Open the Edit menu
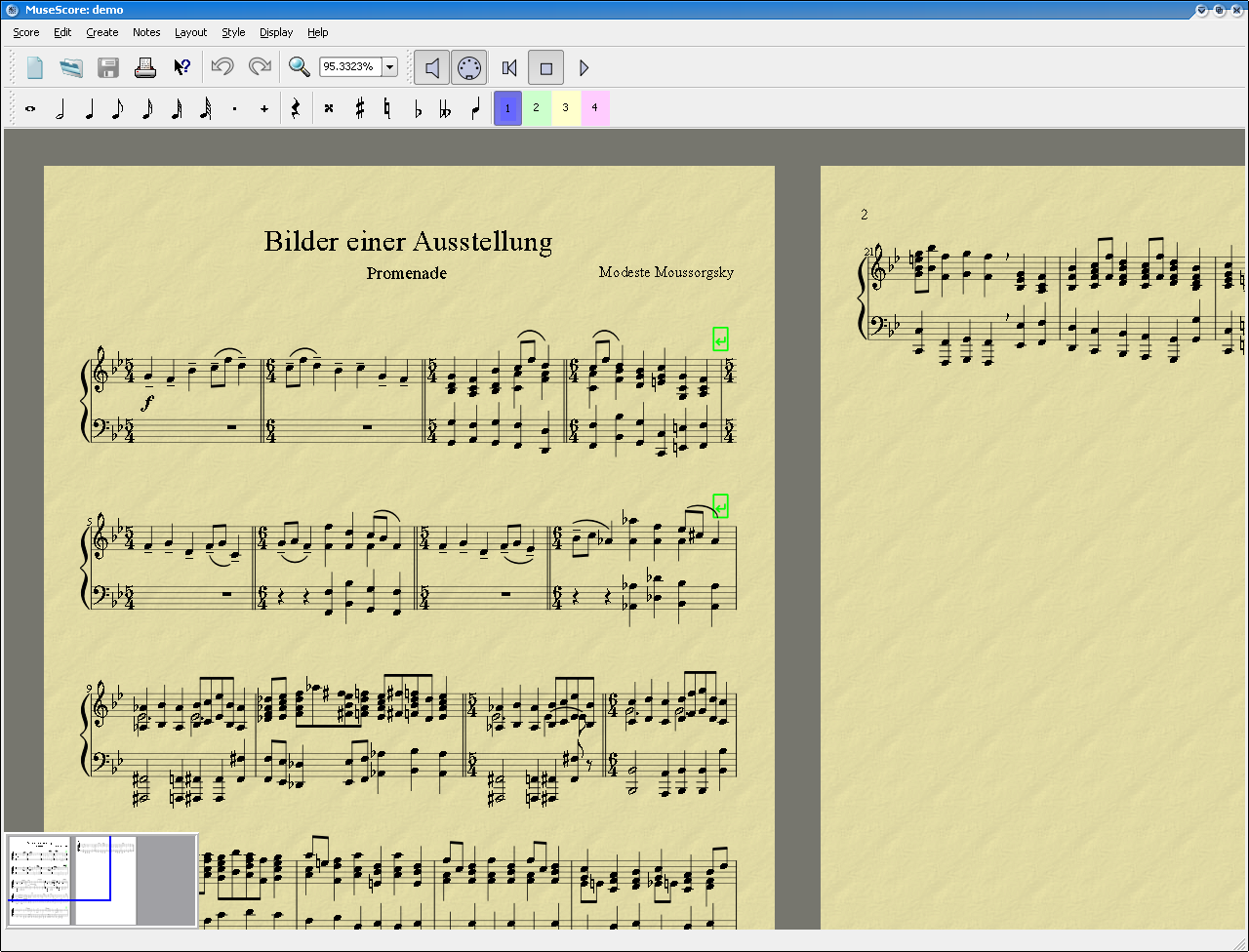This screenshot has height=952, width=1249. [x=62, y=32]
